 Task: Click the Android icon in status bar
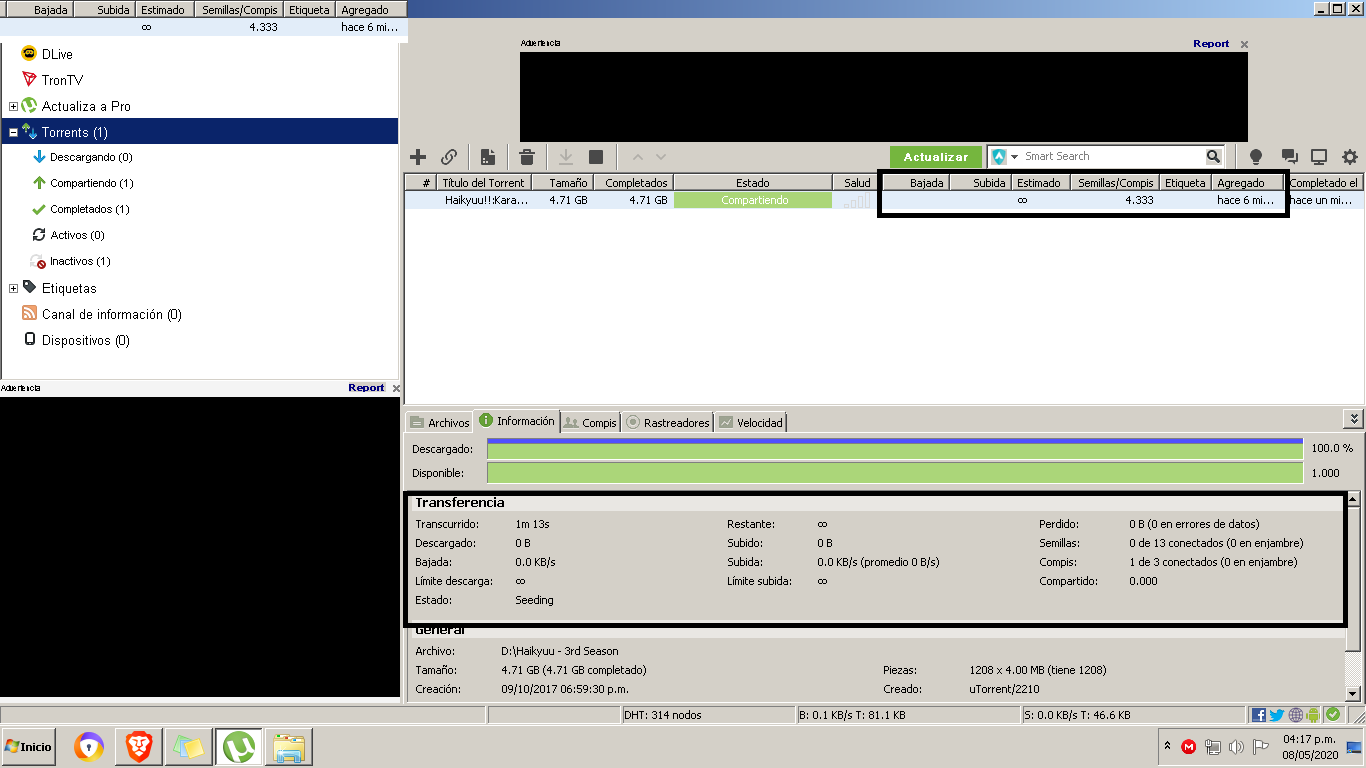pos(1313,715)
